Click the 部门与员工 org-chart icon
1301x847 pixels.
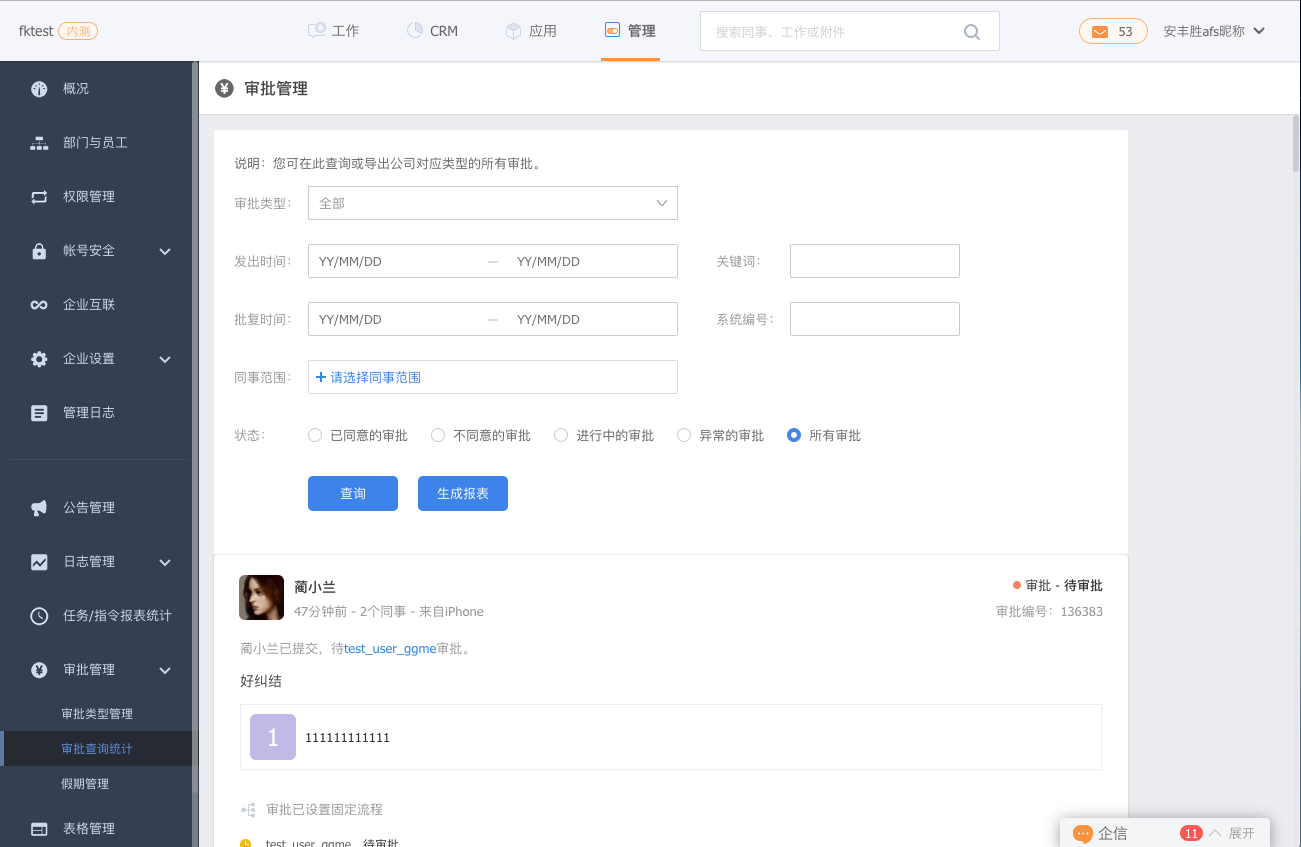39,143
